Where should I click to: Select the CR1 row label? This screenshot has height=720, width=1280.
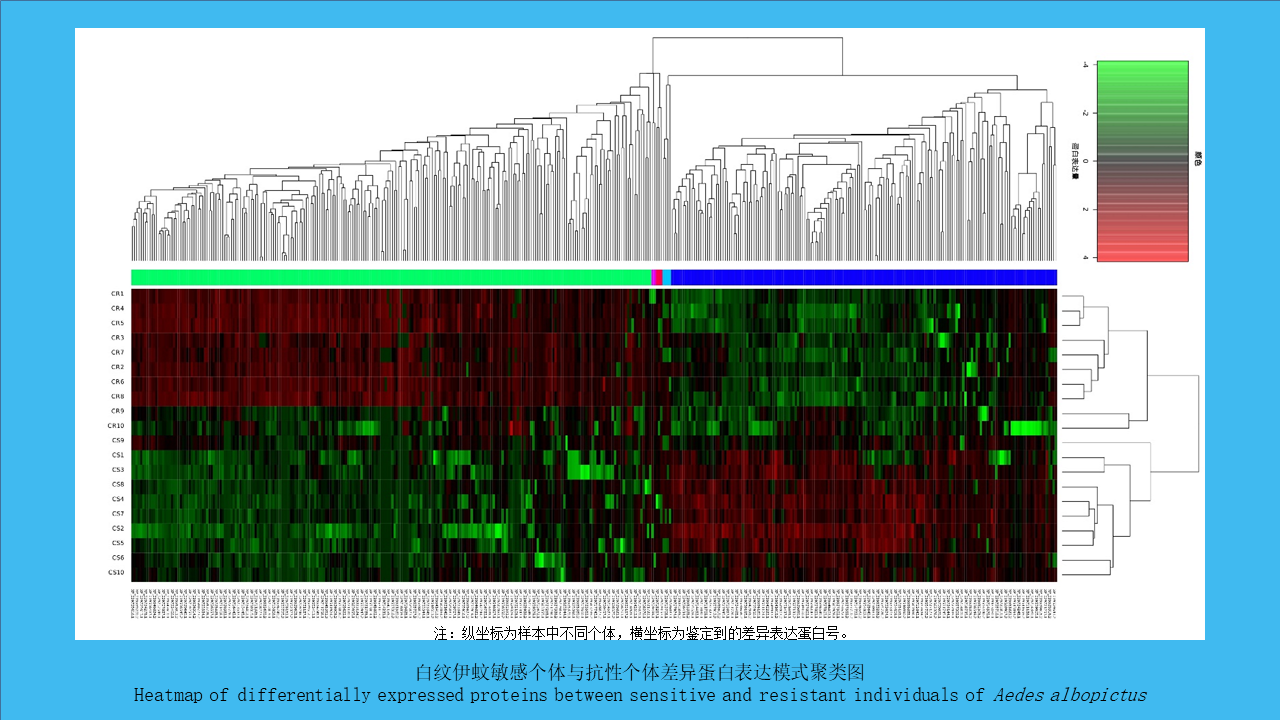click(118, 294)
